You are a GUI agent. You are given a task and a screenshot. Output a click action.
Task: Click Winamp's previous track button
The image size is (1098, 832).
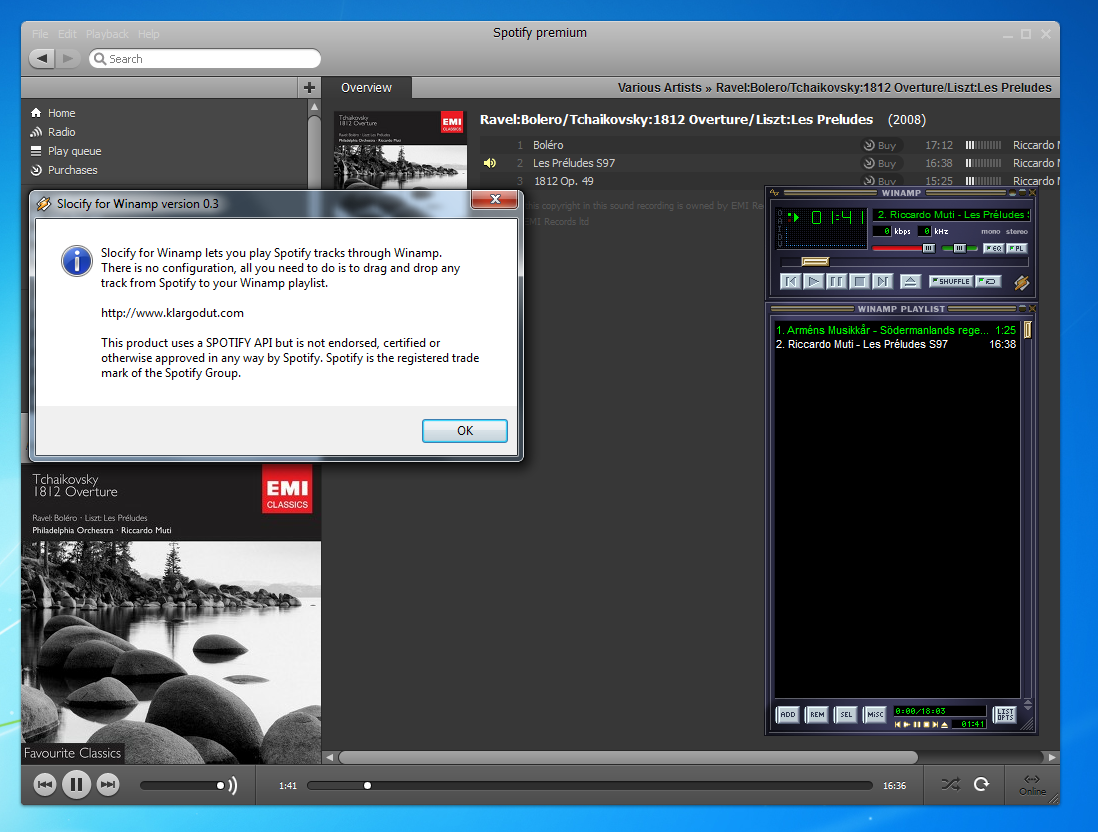[x=791, y=281]
